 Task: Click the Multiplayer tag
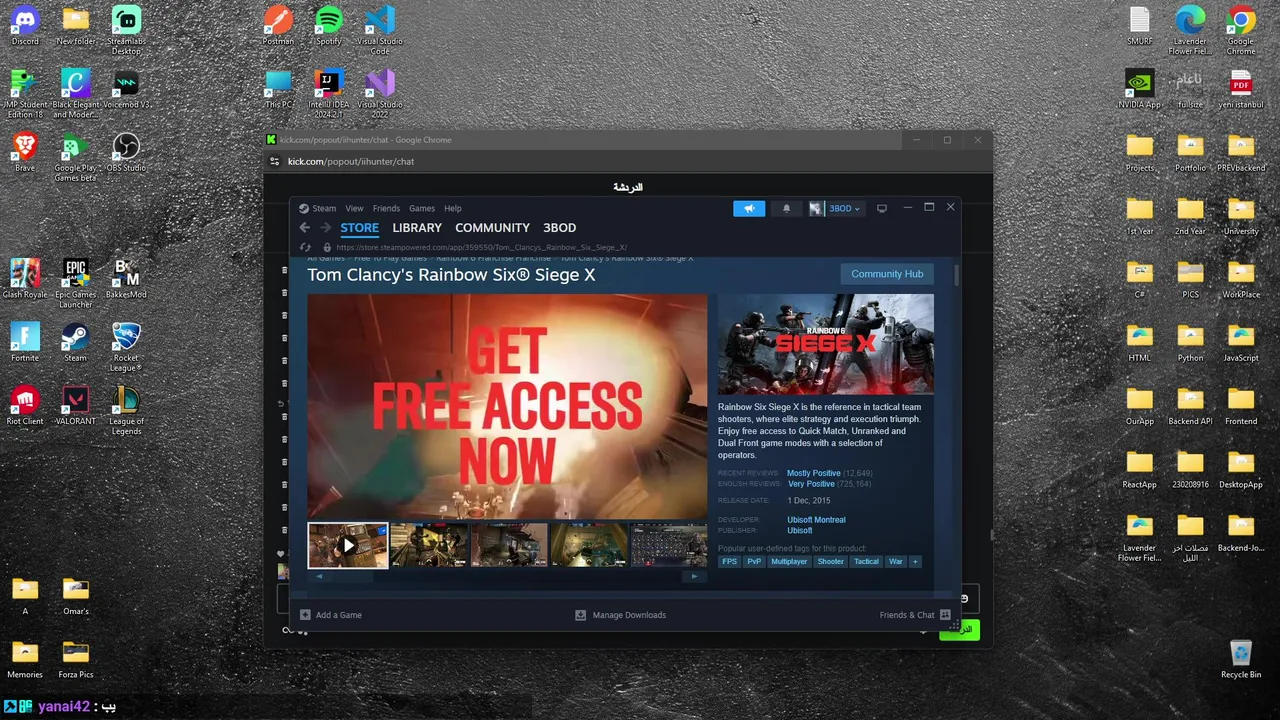tap(789, 562)
